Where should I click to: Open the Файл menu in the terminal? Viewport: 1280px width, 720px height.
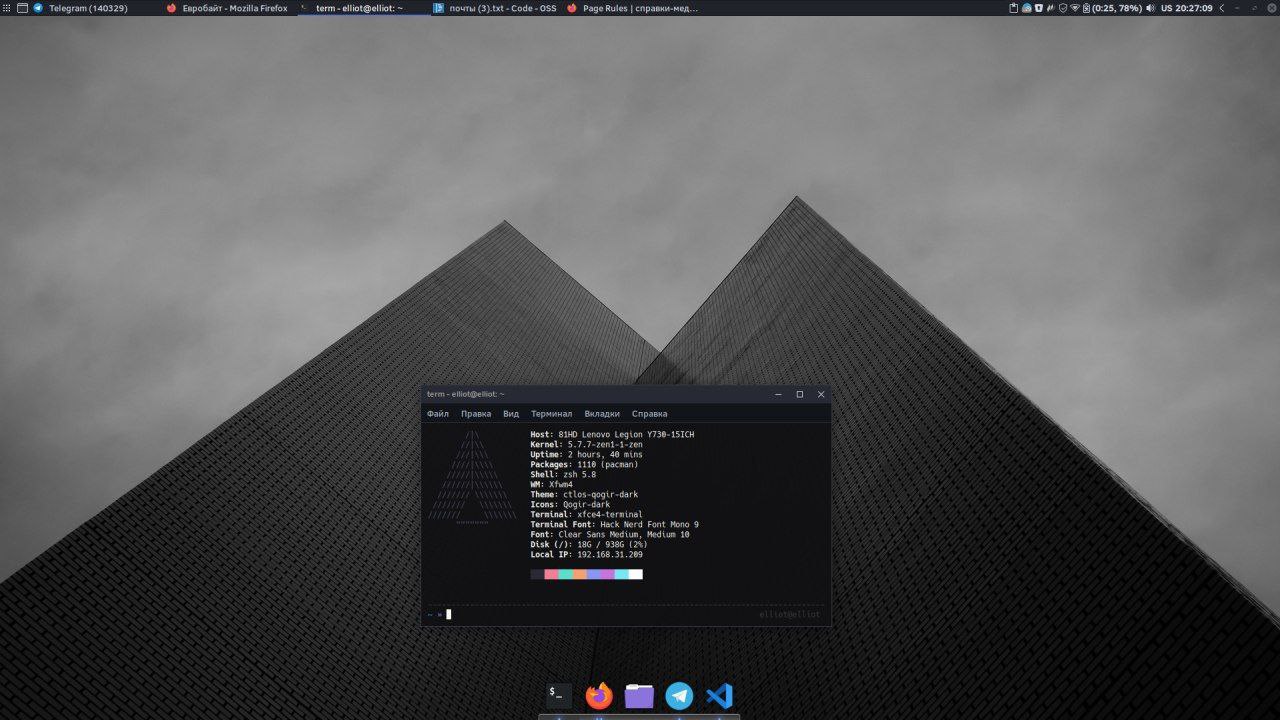(x=437, y=414)
